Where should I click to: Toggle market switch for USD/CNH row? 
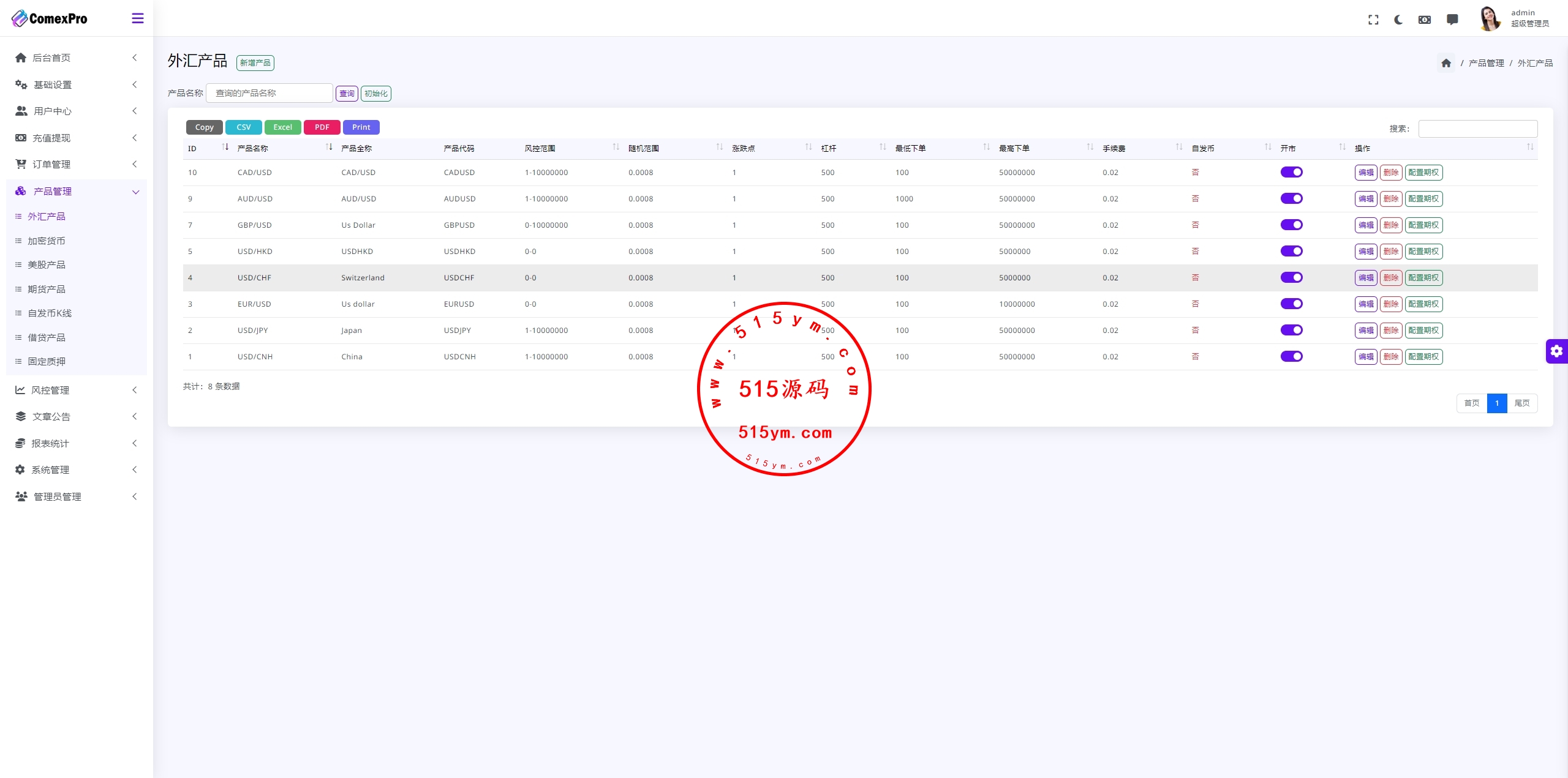(1291, 356)
